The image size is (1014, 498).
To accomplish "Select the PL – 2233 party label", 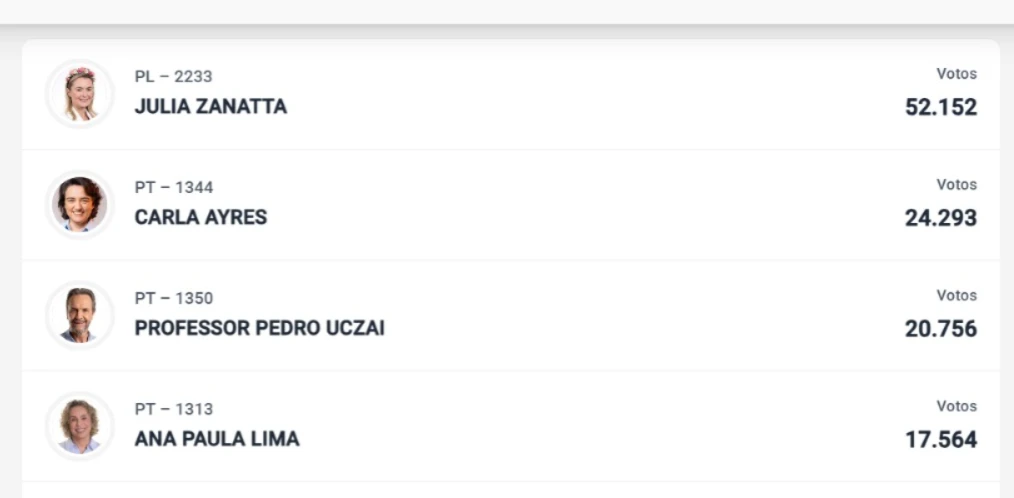I will [x=173, y=76].
